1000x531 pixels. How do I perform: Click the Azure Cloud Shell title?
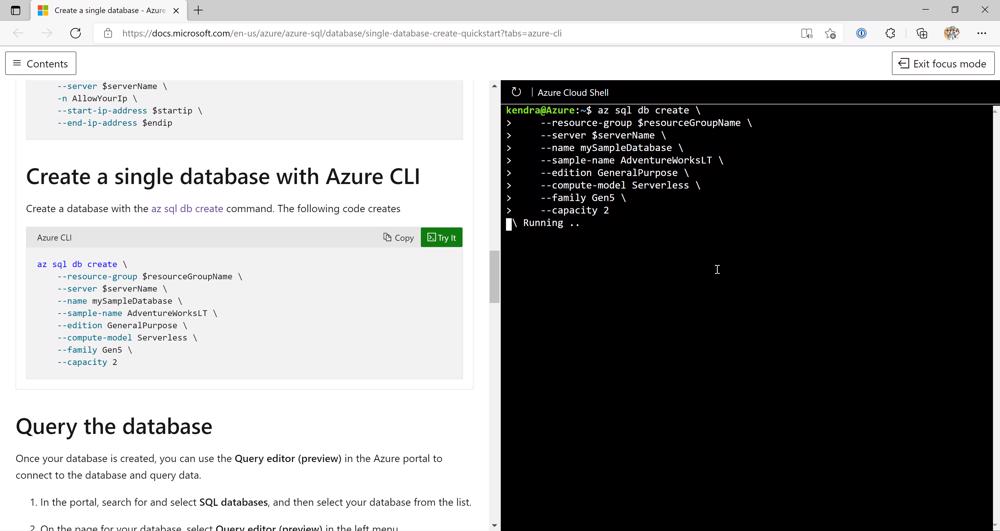click(573, 92)
